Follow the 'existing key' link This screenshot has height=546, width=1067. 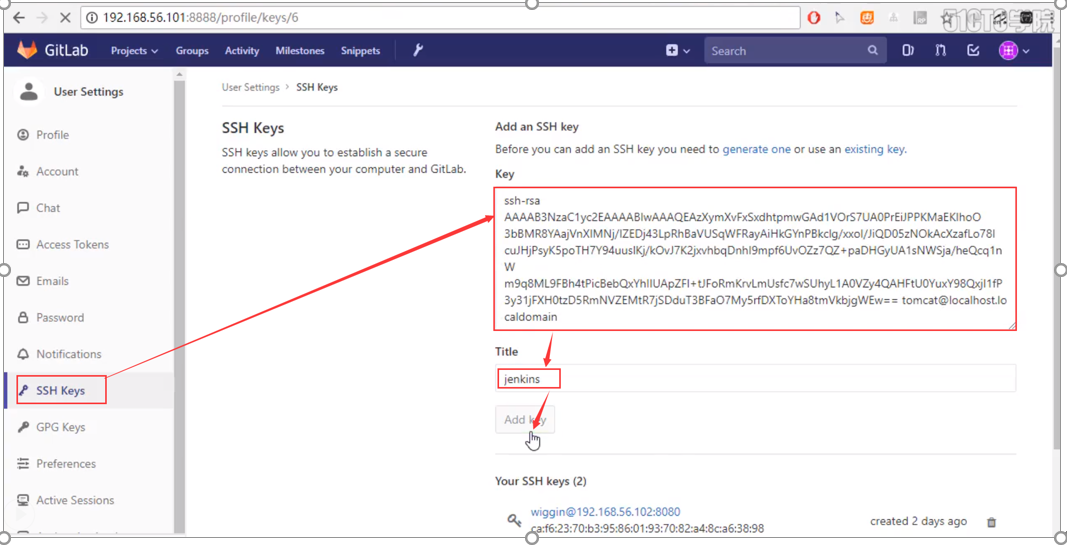874,149
